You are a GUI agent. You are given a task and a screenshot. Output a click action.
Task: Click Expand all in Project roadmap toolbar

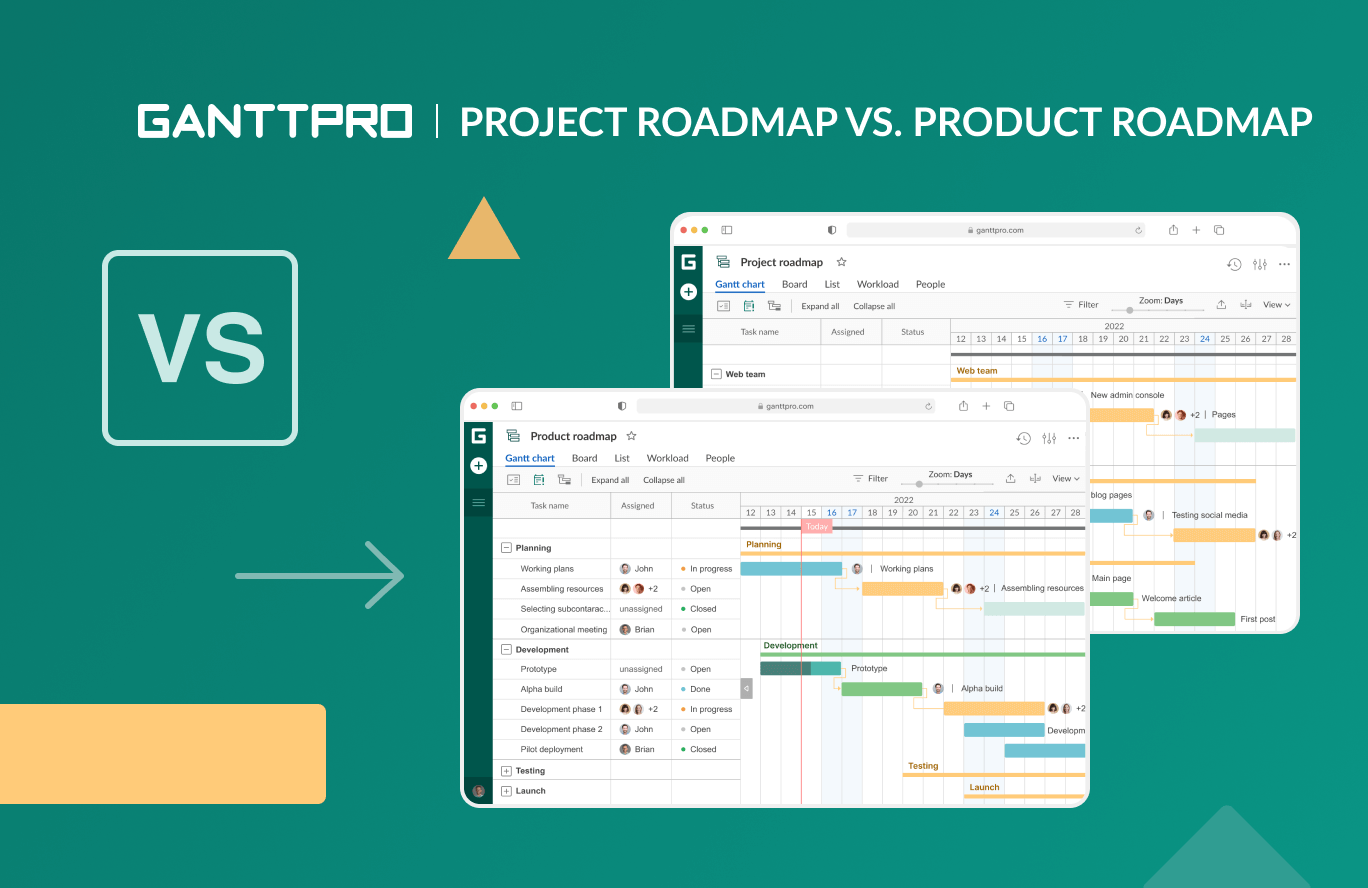(820, 306)
